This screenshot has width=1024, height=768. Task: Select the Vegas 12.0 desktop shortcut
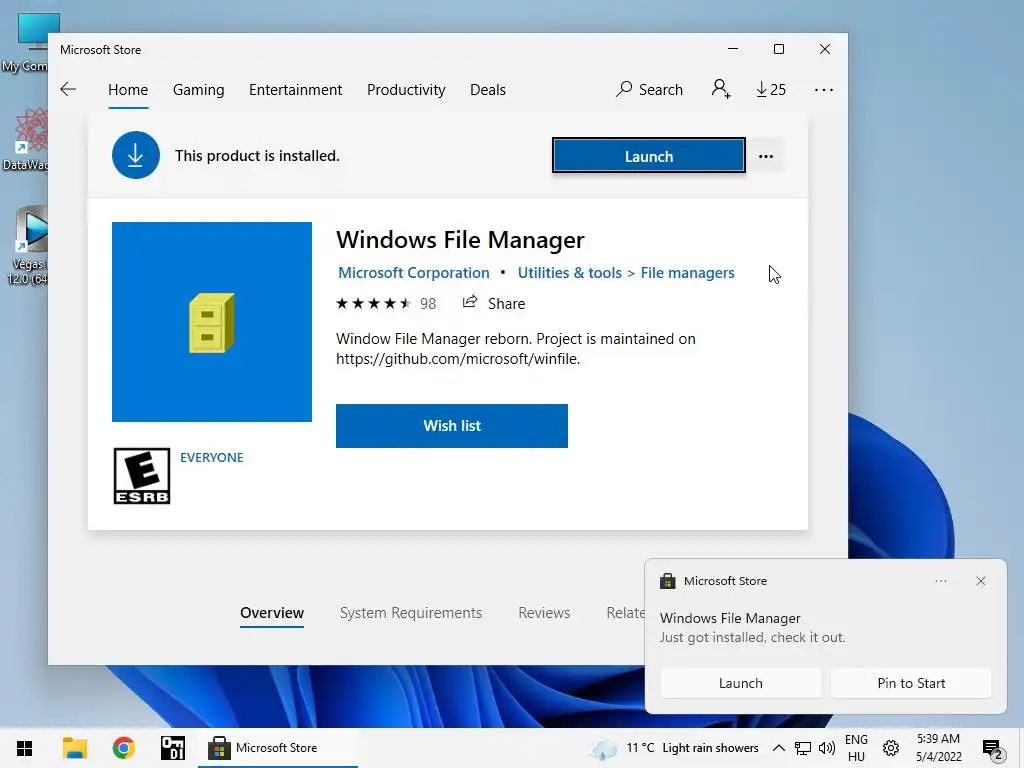click(x=26, y=245)
